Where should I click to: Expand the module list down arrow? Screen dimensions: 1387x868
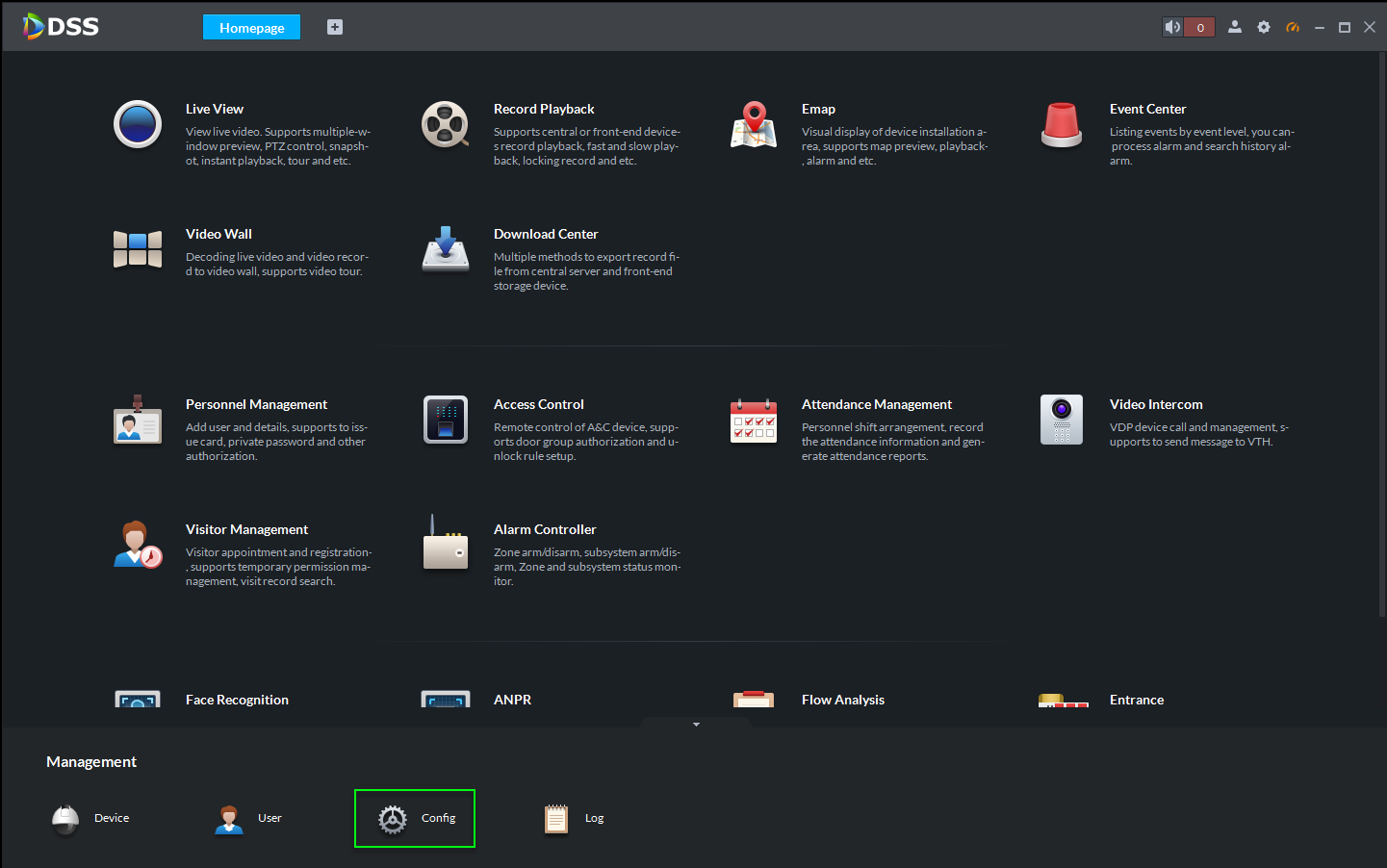[696, 724]
